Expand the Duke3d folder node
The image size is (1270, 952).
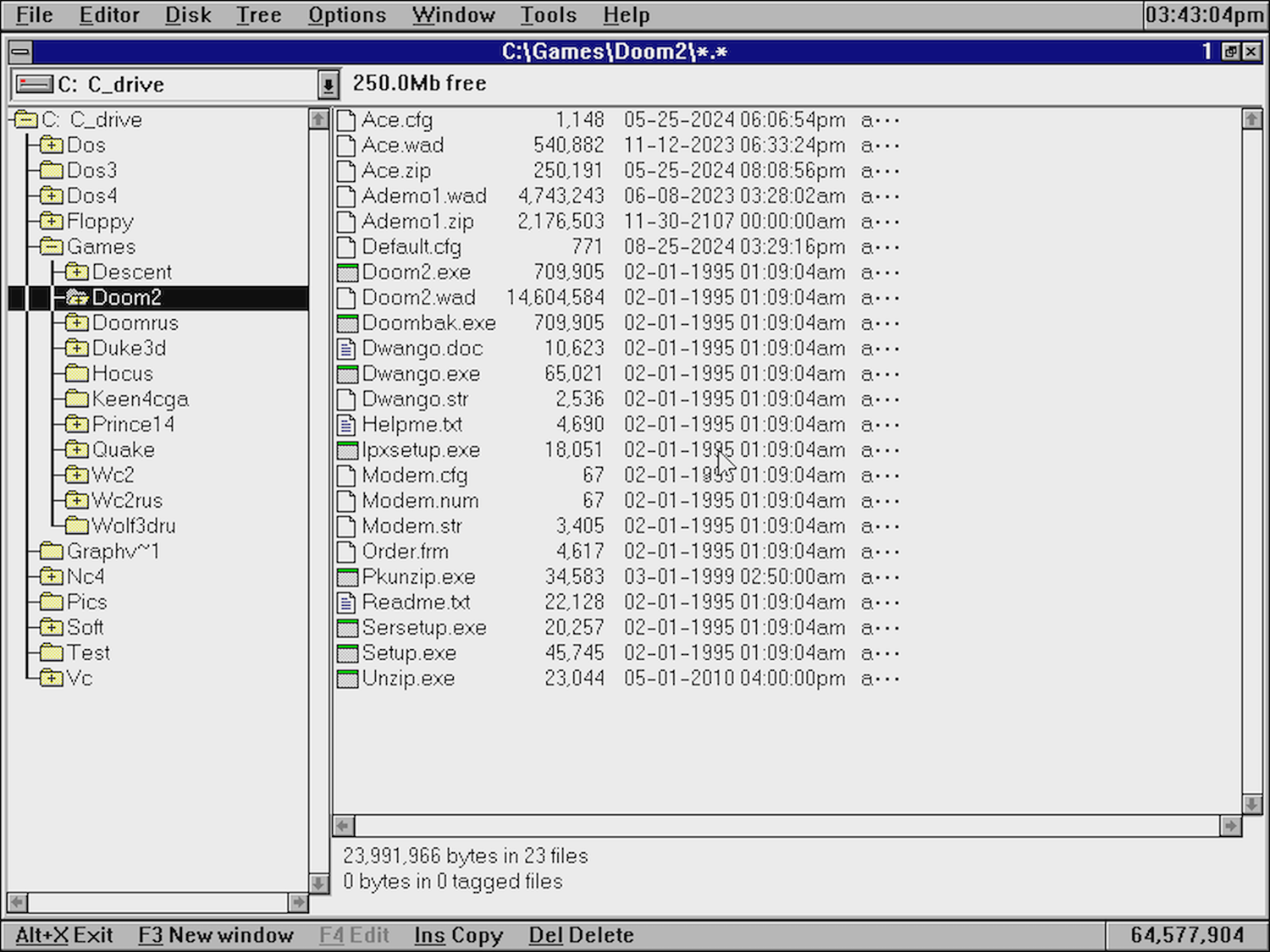(77, 349)
